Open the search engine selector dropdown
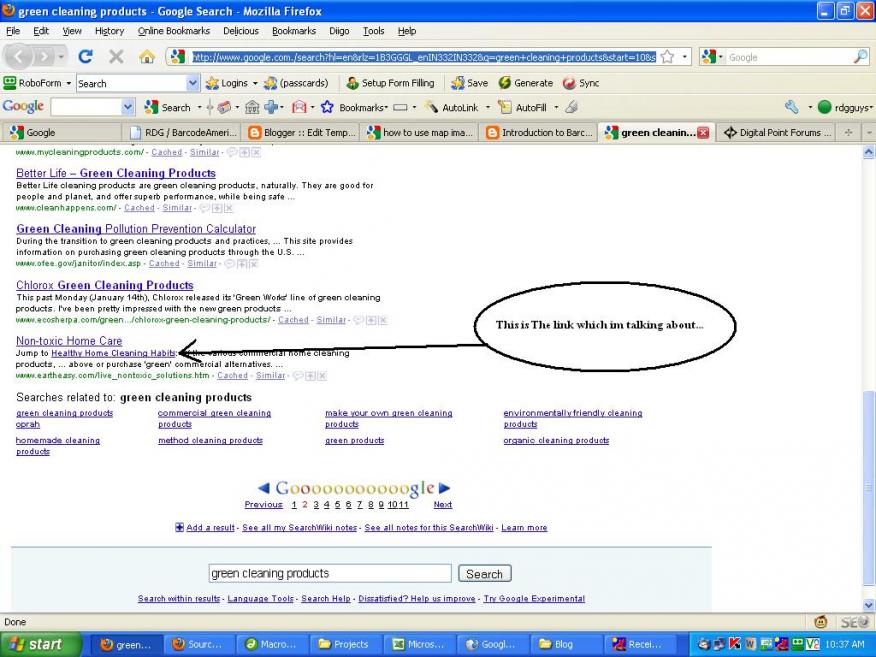The height and width of the screenshot is (657, 876). point(721,56)
